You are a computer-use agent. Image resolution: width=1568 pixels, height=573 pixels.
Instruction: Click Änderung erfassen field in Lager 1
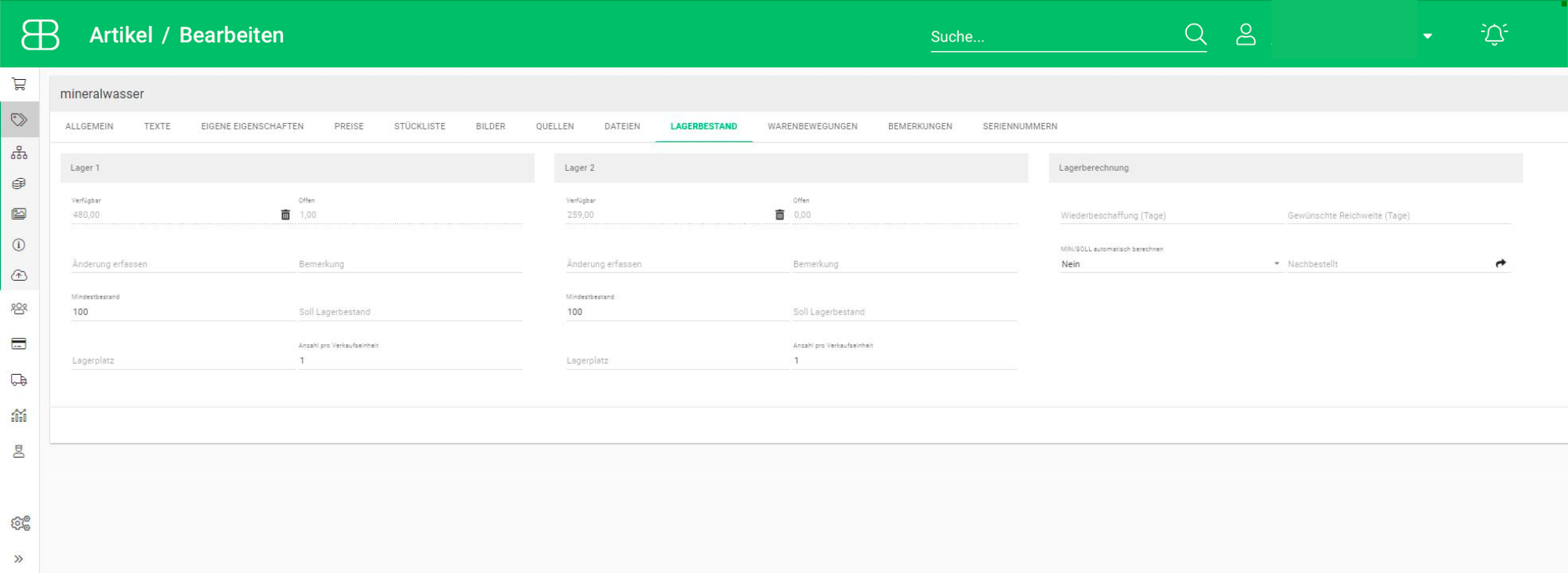(x=183, y=264)
